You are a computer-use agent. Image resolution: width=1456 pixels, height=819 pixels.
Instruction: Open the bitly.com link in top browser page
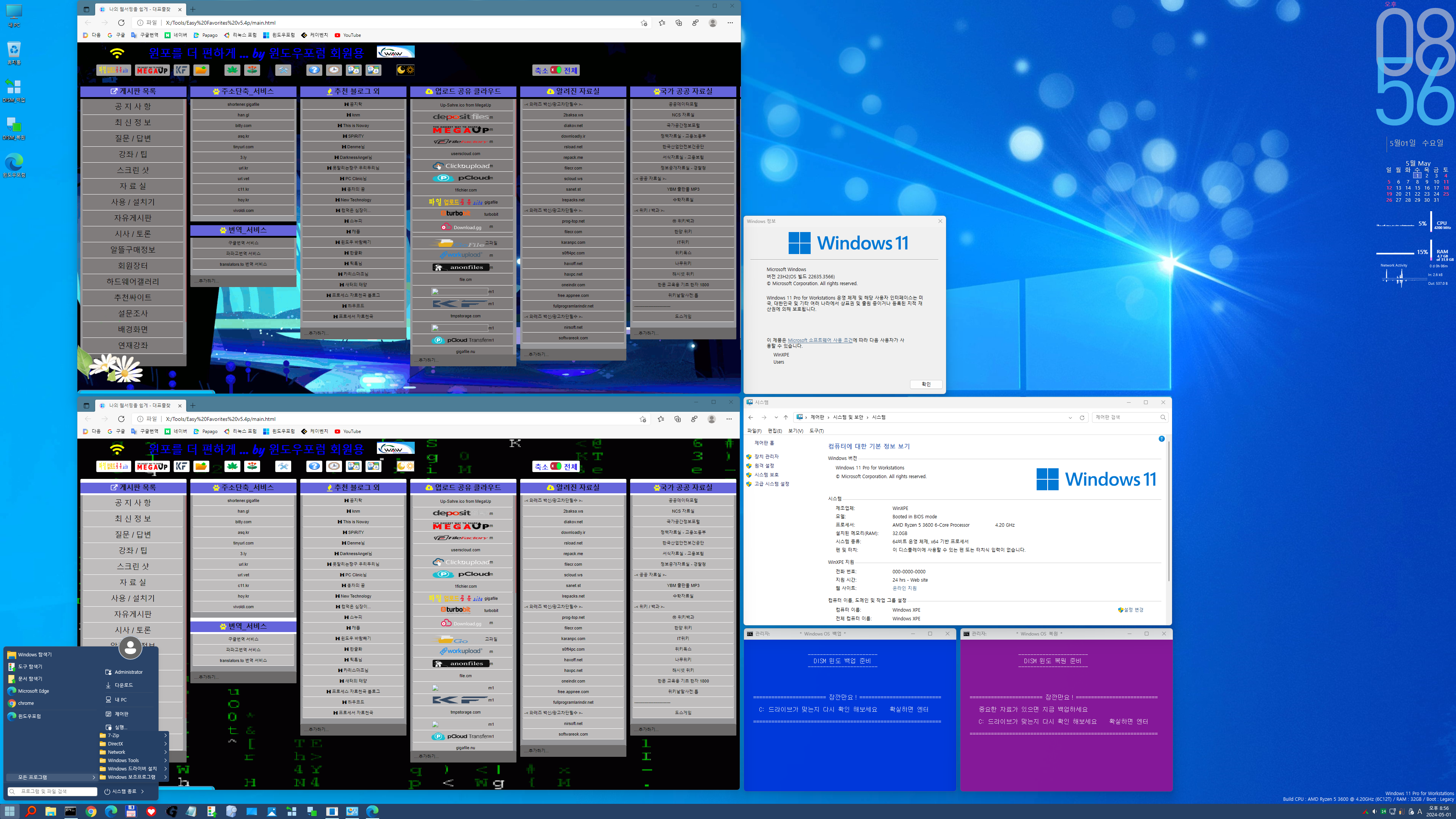coord(243,126)
